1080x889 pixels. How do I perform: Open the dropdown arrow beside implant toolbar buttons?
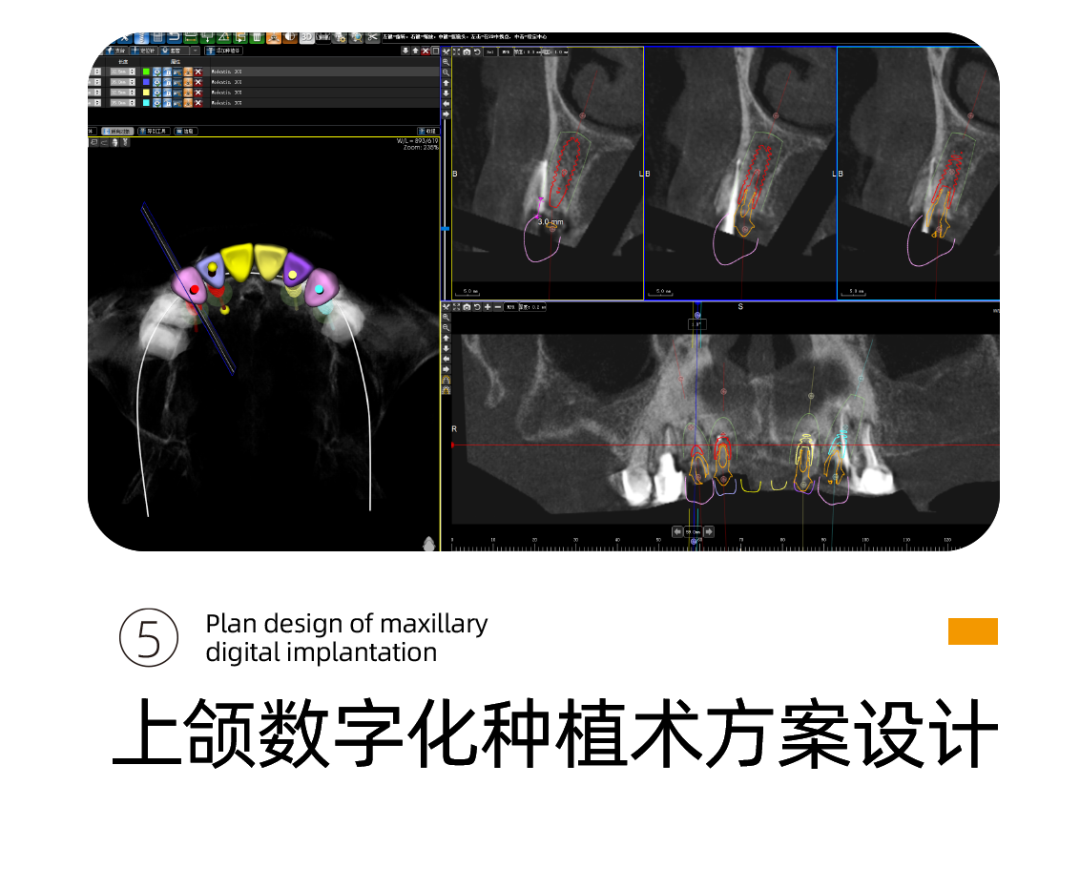pos(194,50)
